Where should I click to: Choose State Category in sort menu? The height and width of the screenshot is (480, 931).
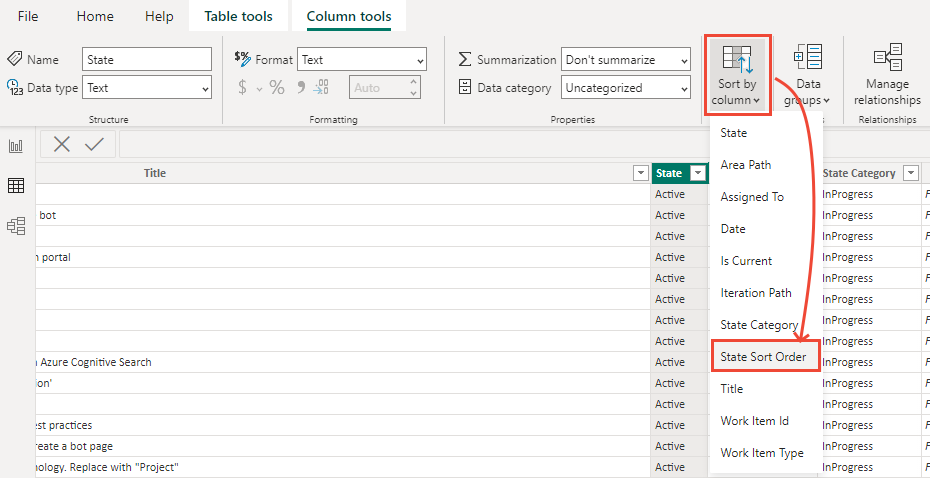tap(766, 325)
